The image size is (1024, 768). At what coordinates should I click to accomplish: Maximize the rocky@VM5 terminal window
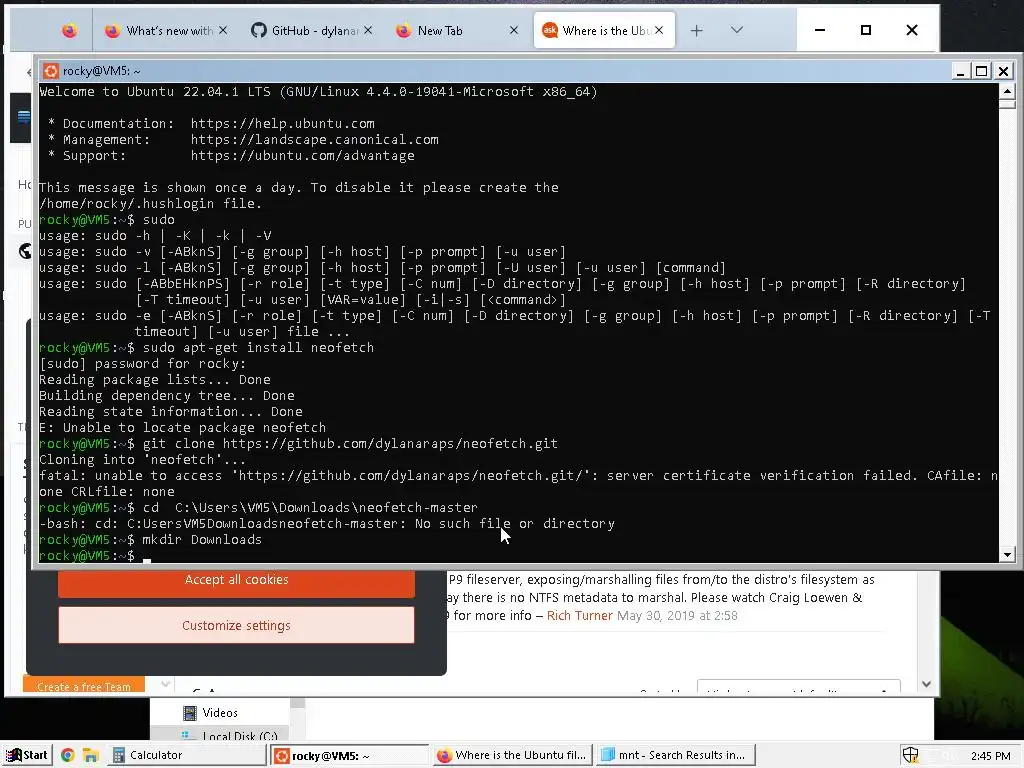[x=982, y=71]
